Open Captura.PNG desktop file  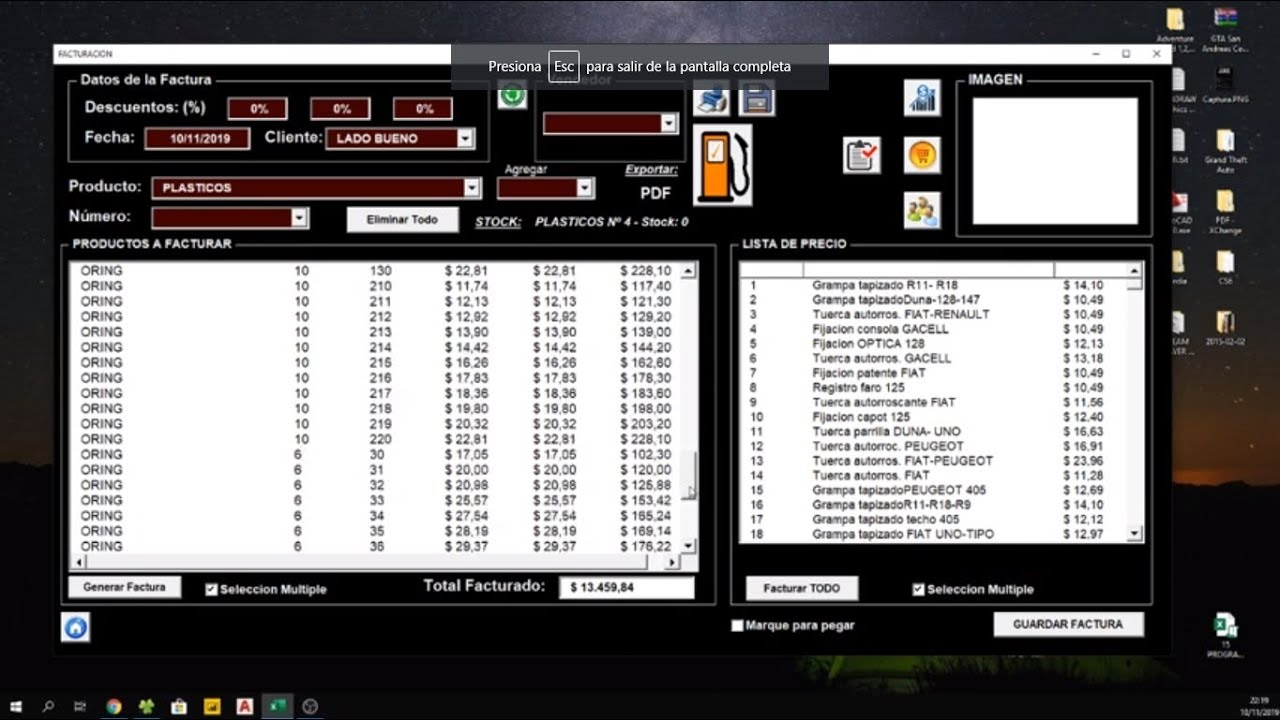[x=1225, y=85]
